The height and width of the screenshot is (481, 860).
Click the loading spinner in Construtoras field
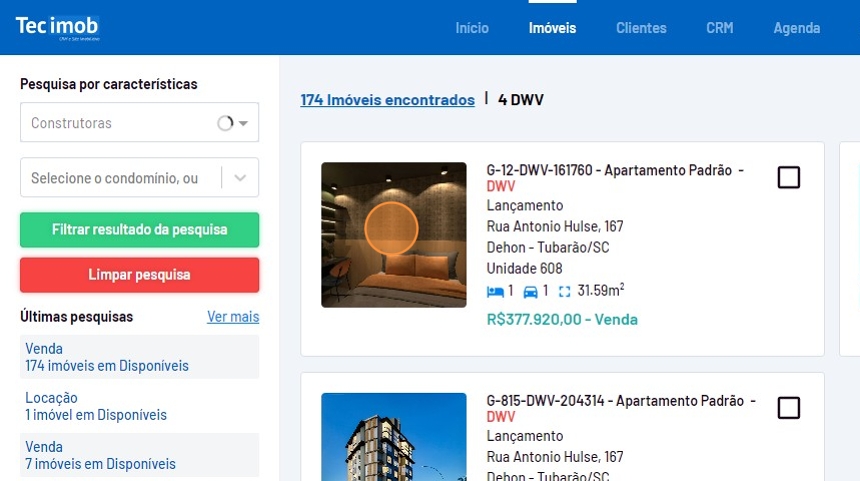click(x=225, y=123)
